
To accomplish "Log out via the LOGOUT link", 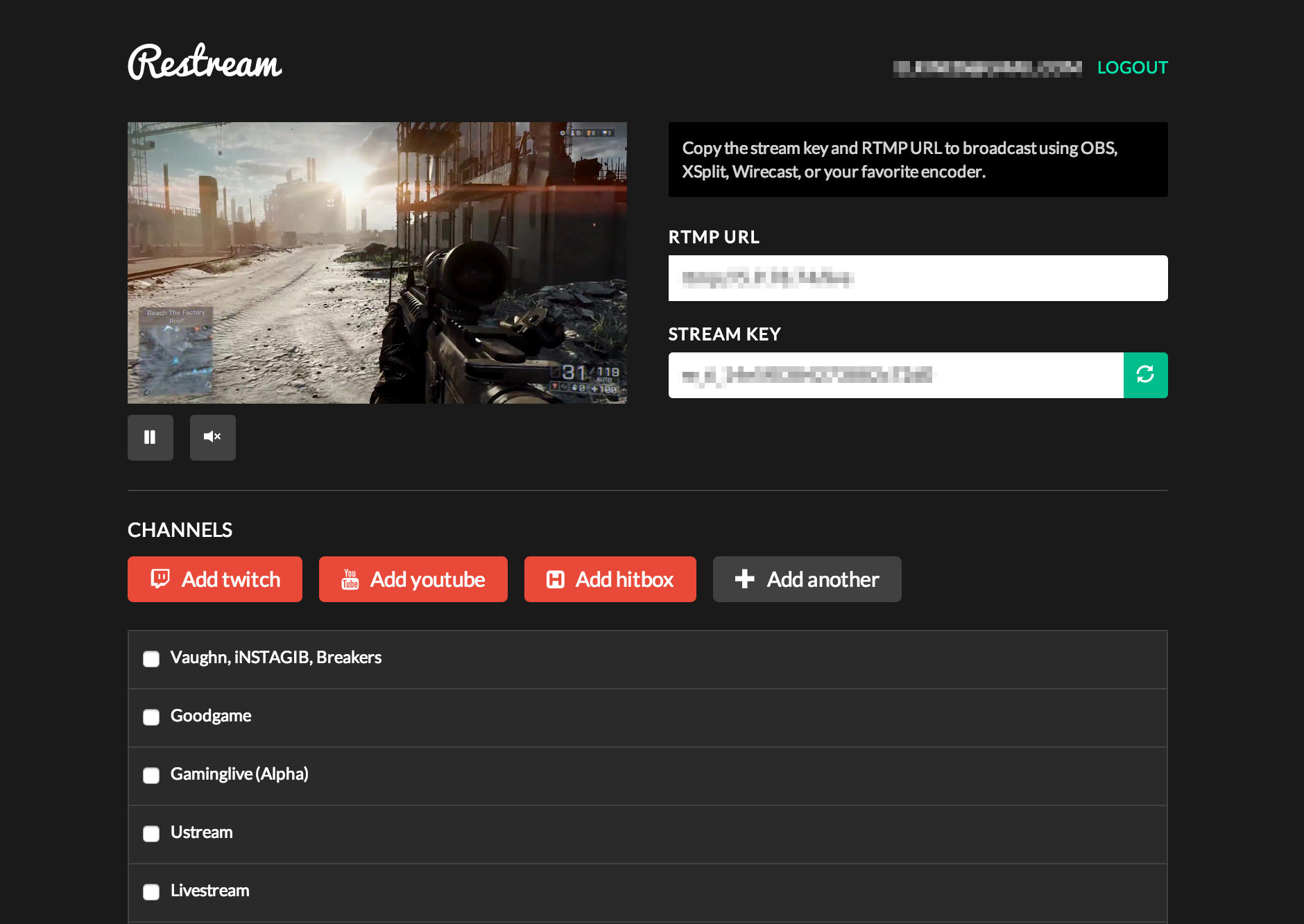I will click(1132, 67).
